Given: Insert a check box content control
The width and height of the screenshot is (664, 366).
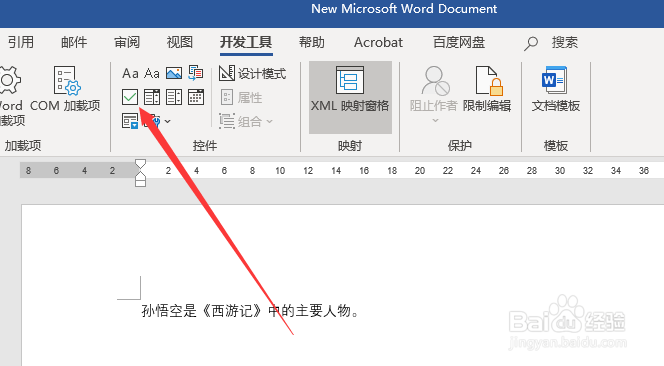Looking at the screenshot, I should (130, 97).
